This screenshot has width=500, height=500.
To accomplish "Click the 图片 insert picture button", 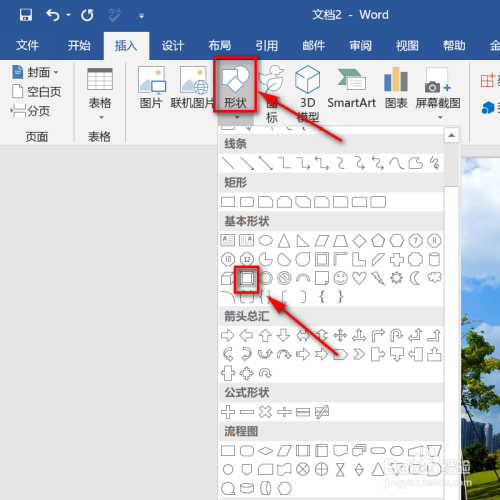I will click(x=151, y=88).
